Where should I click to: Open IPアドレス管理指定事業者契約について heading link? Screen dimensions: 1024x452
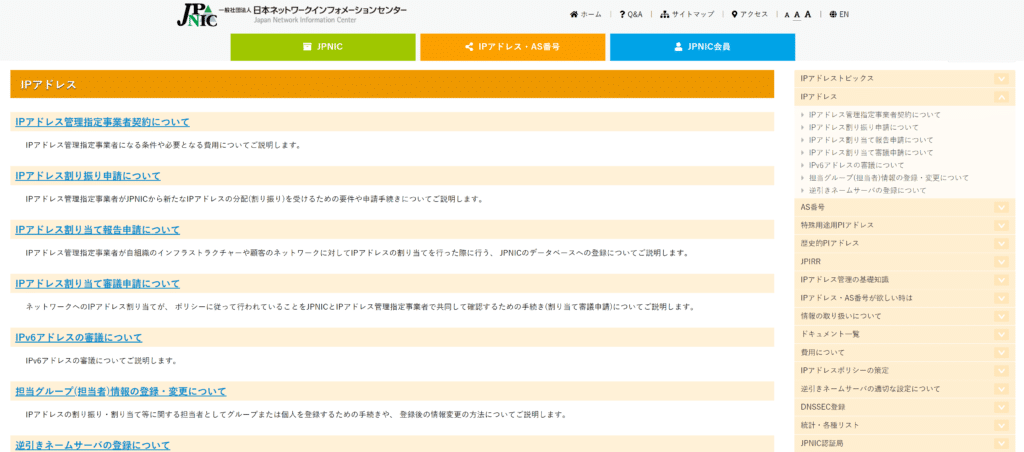pyautogui.click(x=103, y=122)
